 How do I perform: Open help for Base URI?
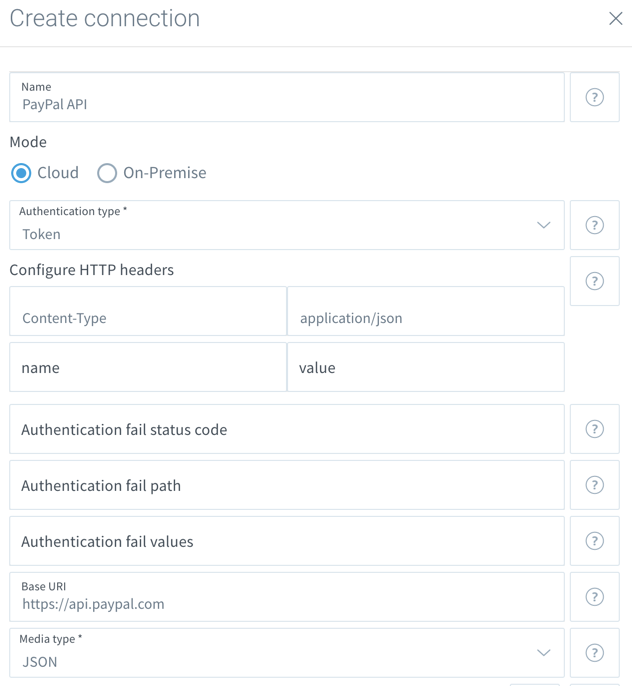pos(595,597)
